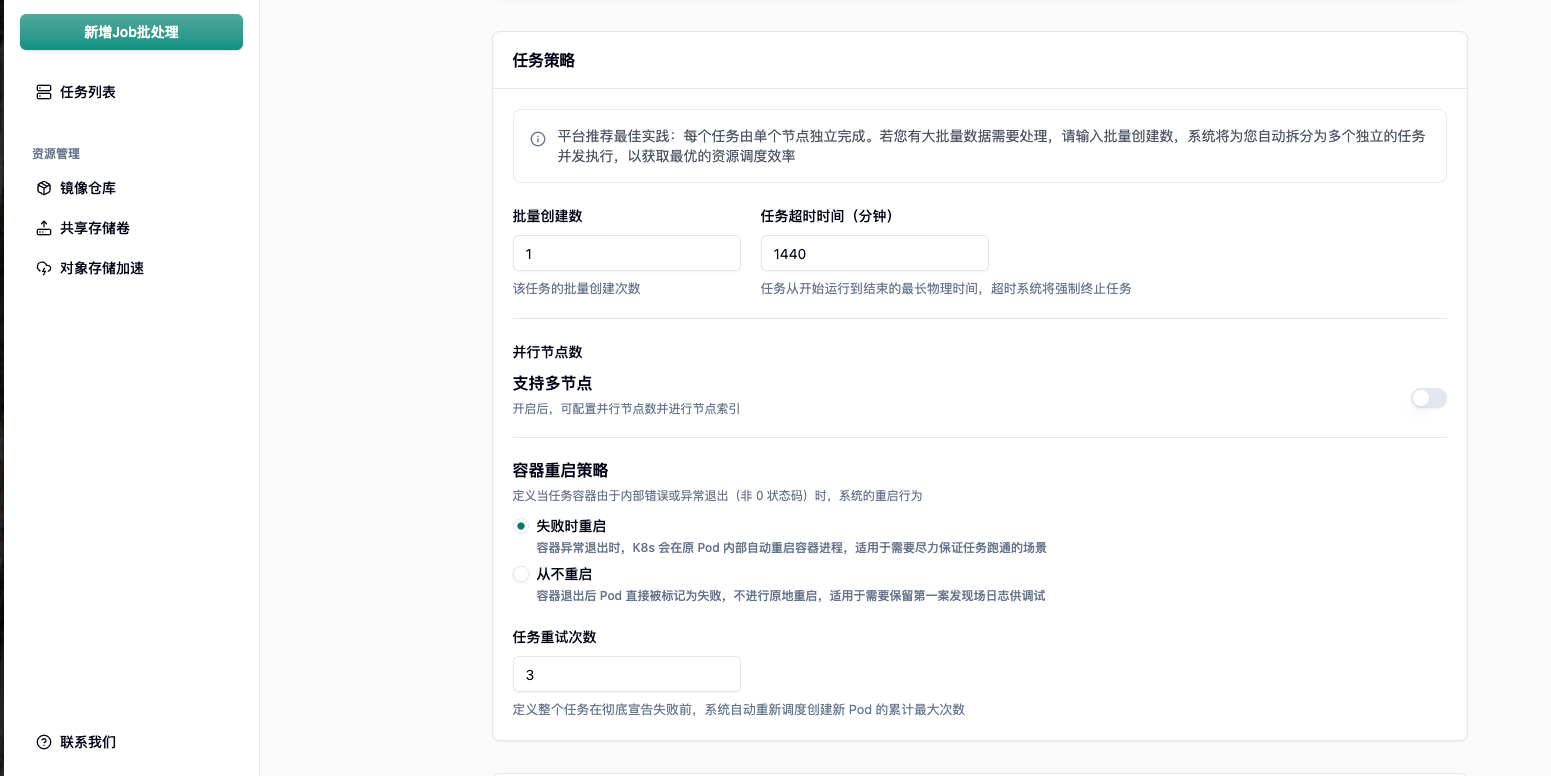Viewport: 1551px width, 776px height.
Task: Open the 任务列表 menu item
Action: [88, 92]
